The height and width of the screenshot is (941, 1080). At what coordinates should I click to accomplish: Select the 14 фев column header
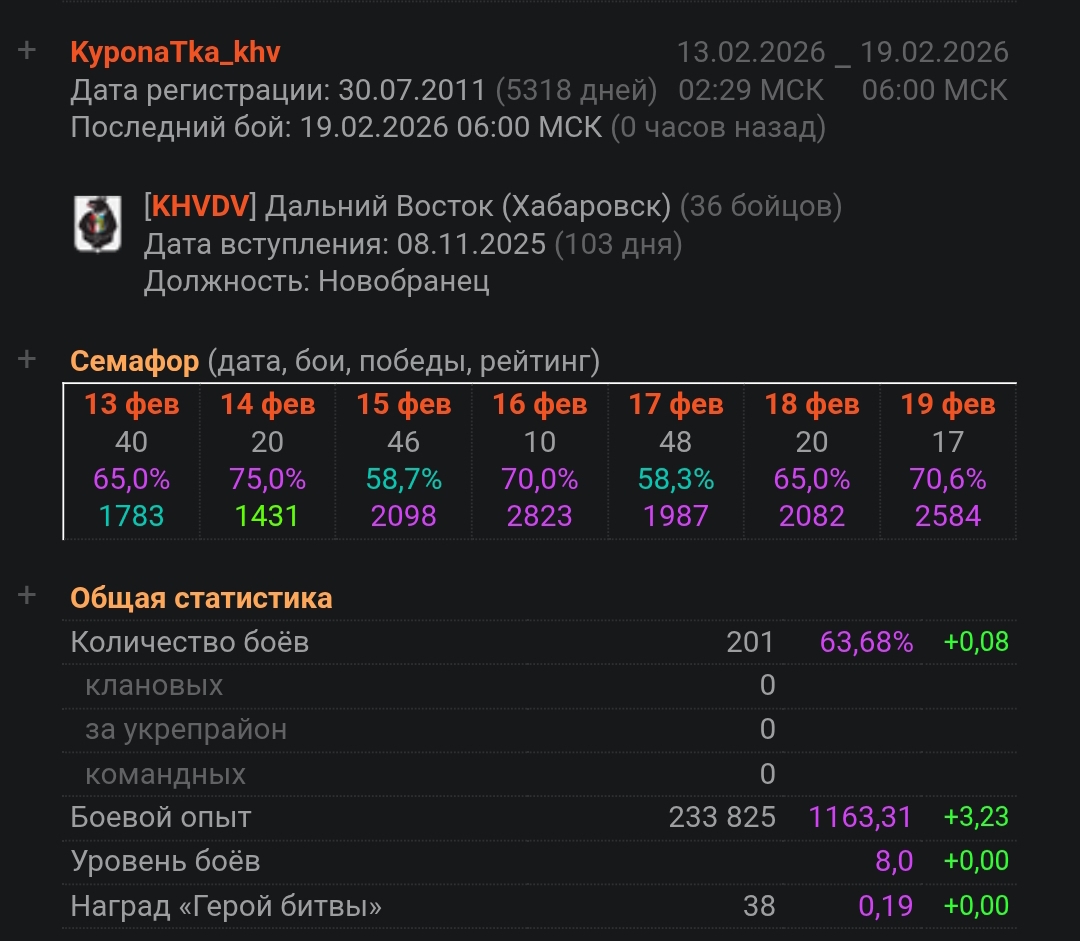(x=268, y=404)
